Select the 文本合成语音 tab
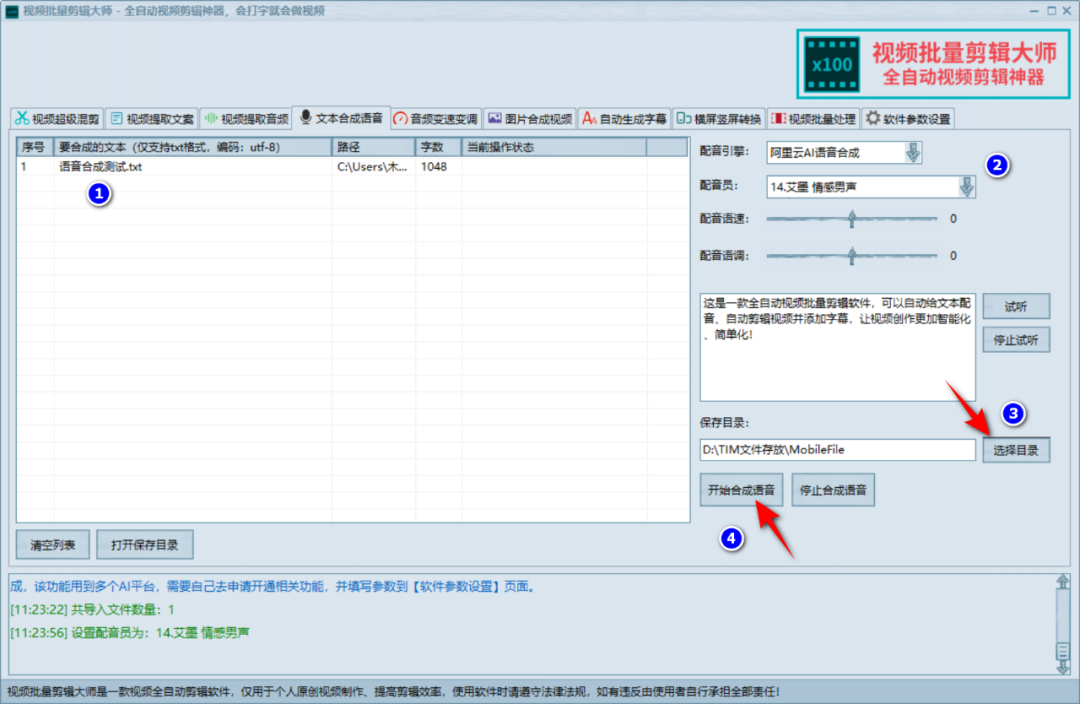1080x704 pixels. tap(342, 118)
